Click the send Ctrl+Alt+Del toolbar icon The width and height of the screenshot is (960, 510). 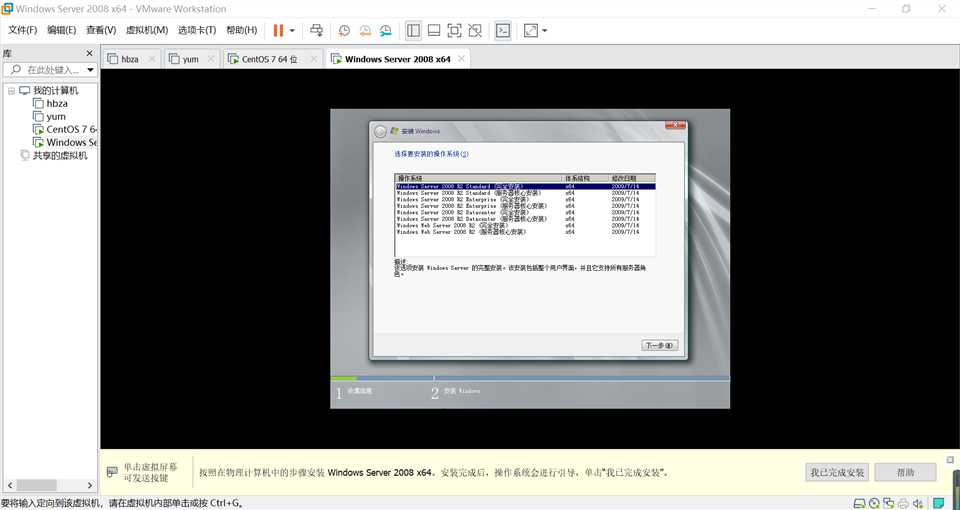point(317,30)
